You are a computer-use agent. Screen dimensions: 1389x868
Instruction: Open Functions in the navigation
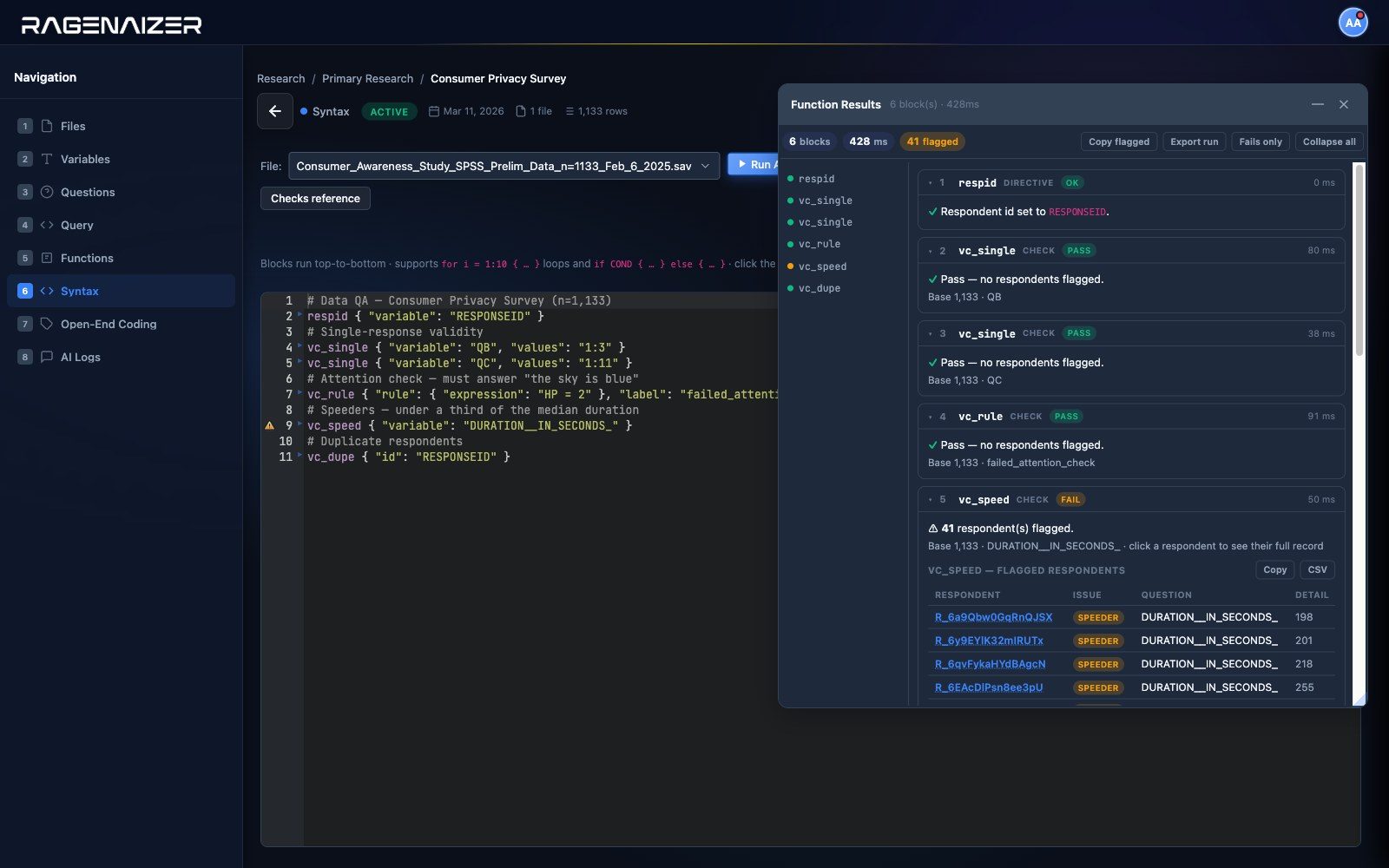coord(121,258)
